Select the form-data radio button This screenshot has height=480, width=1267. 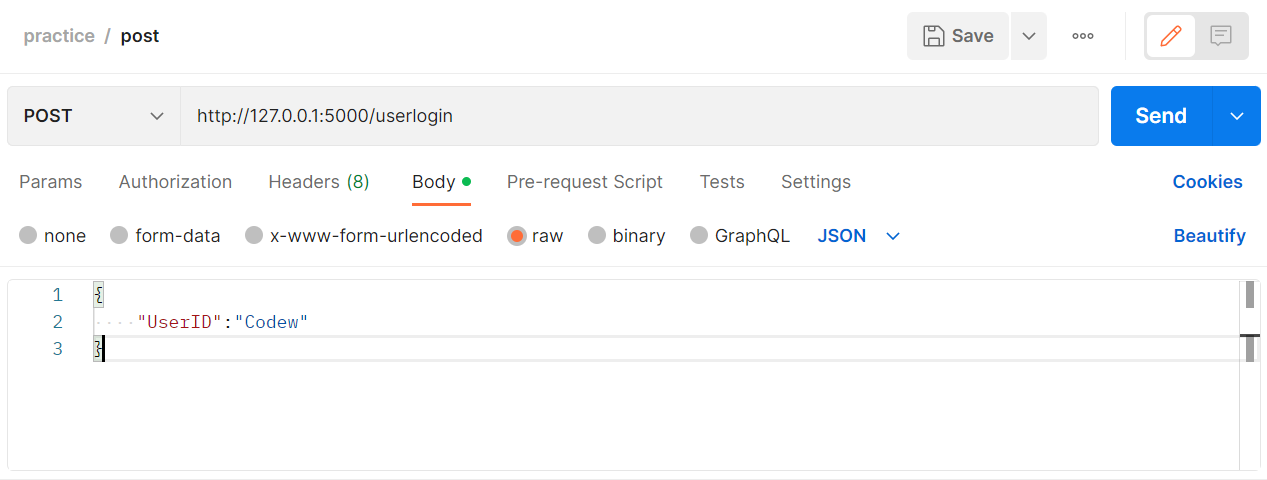[119, 236]
